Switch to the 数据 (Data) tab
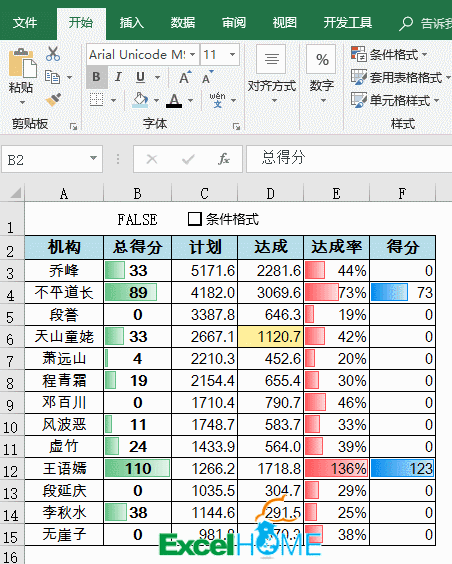The width and height of the screenshot is (452, 564). tap(183, 23)
